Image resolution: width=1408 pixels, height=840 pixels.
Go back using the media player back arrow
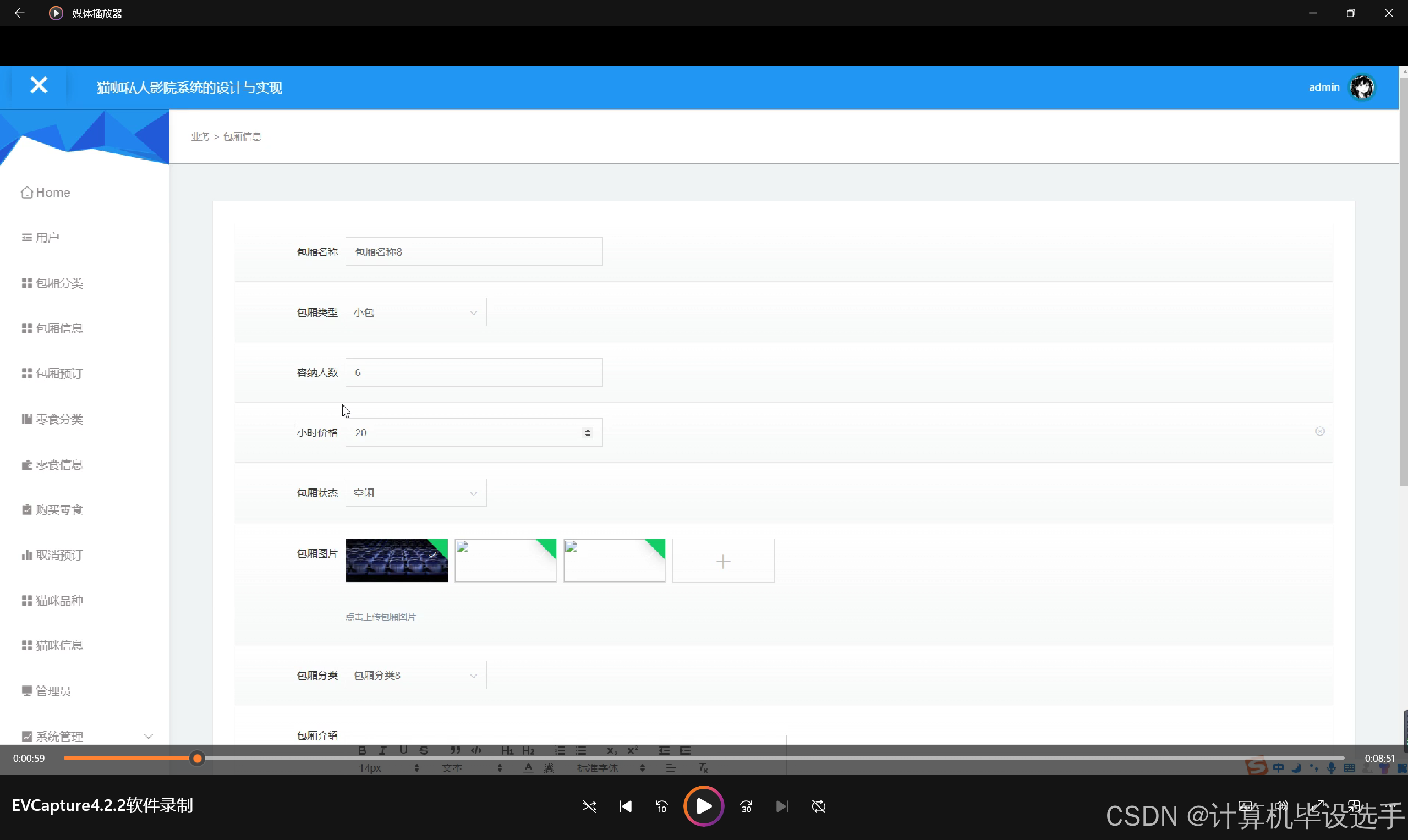[20, 13]
